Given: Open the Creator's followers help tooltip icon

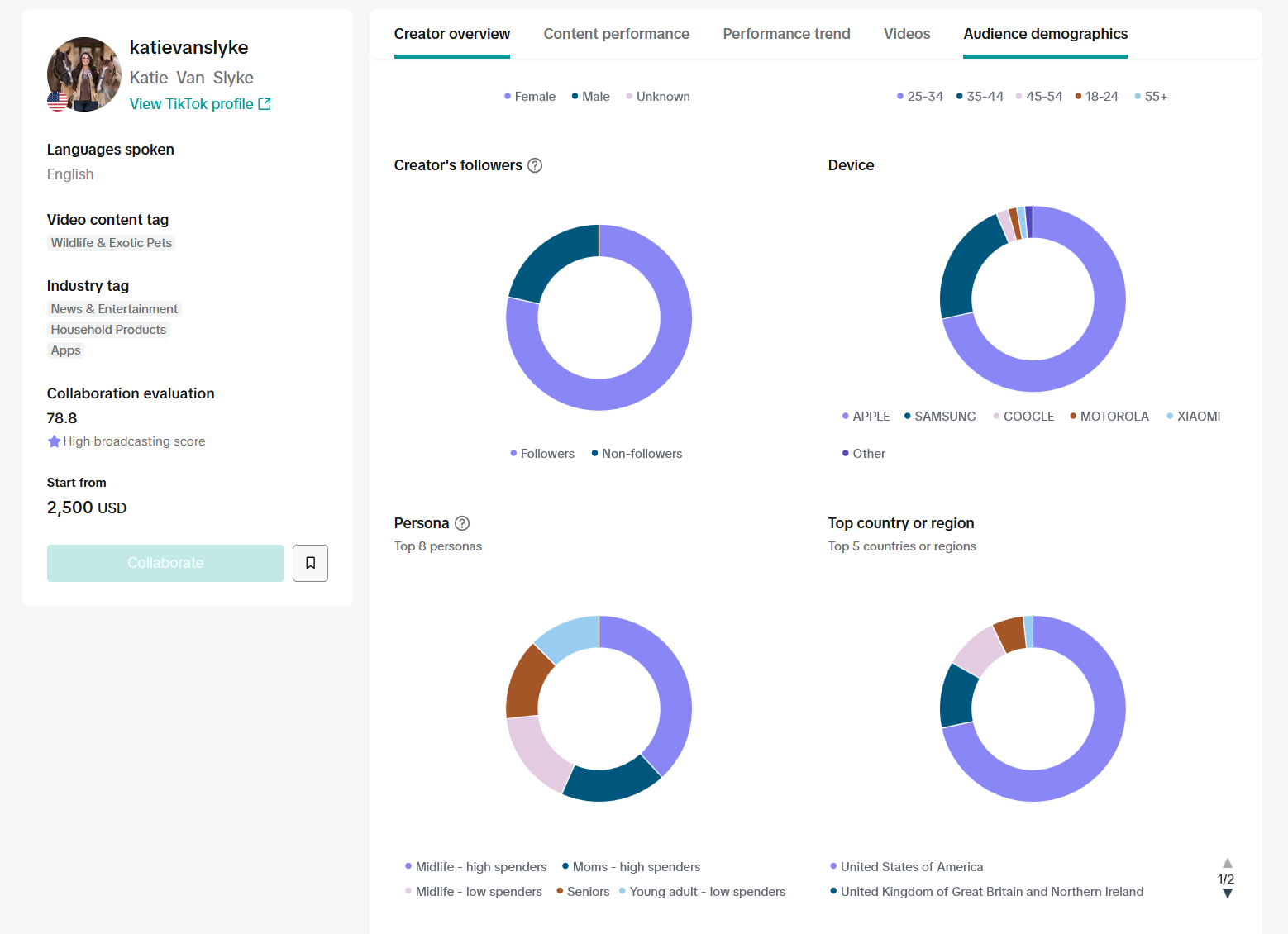Looking at the screenshot, I should [535, 165].
